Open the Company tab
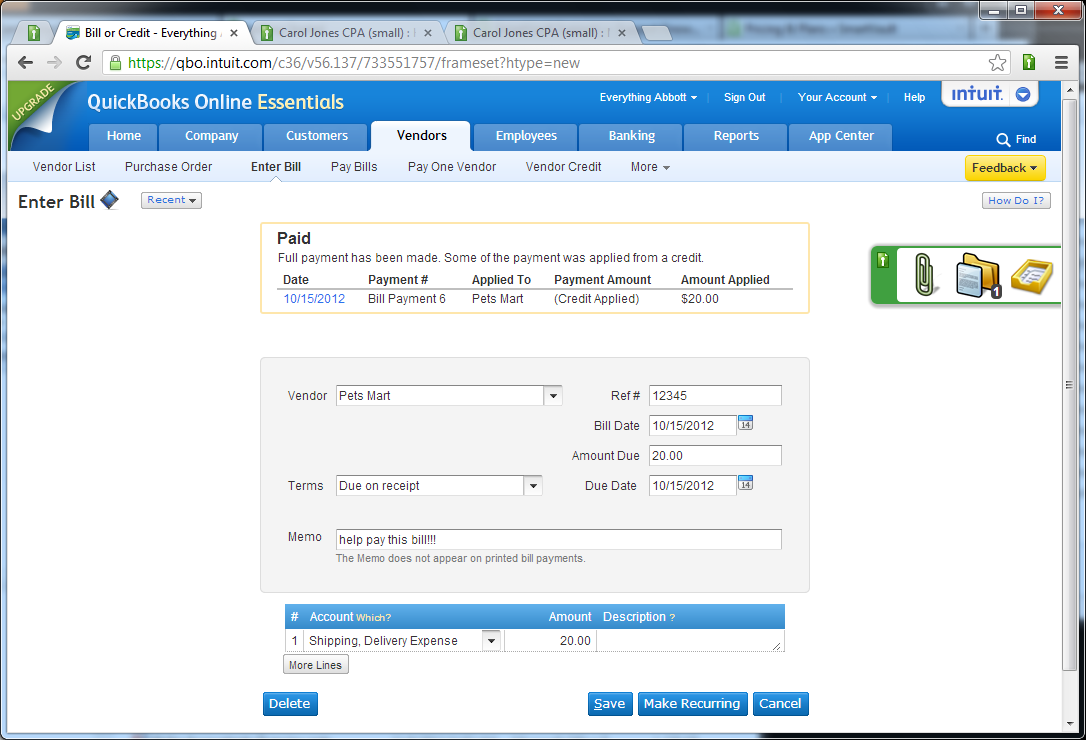This screenshot has height=740, width=1086. pos(211,136)
